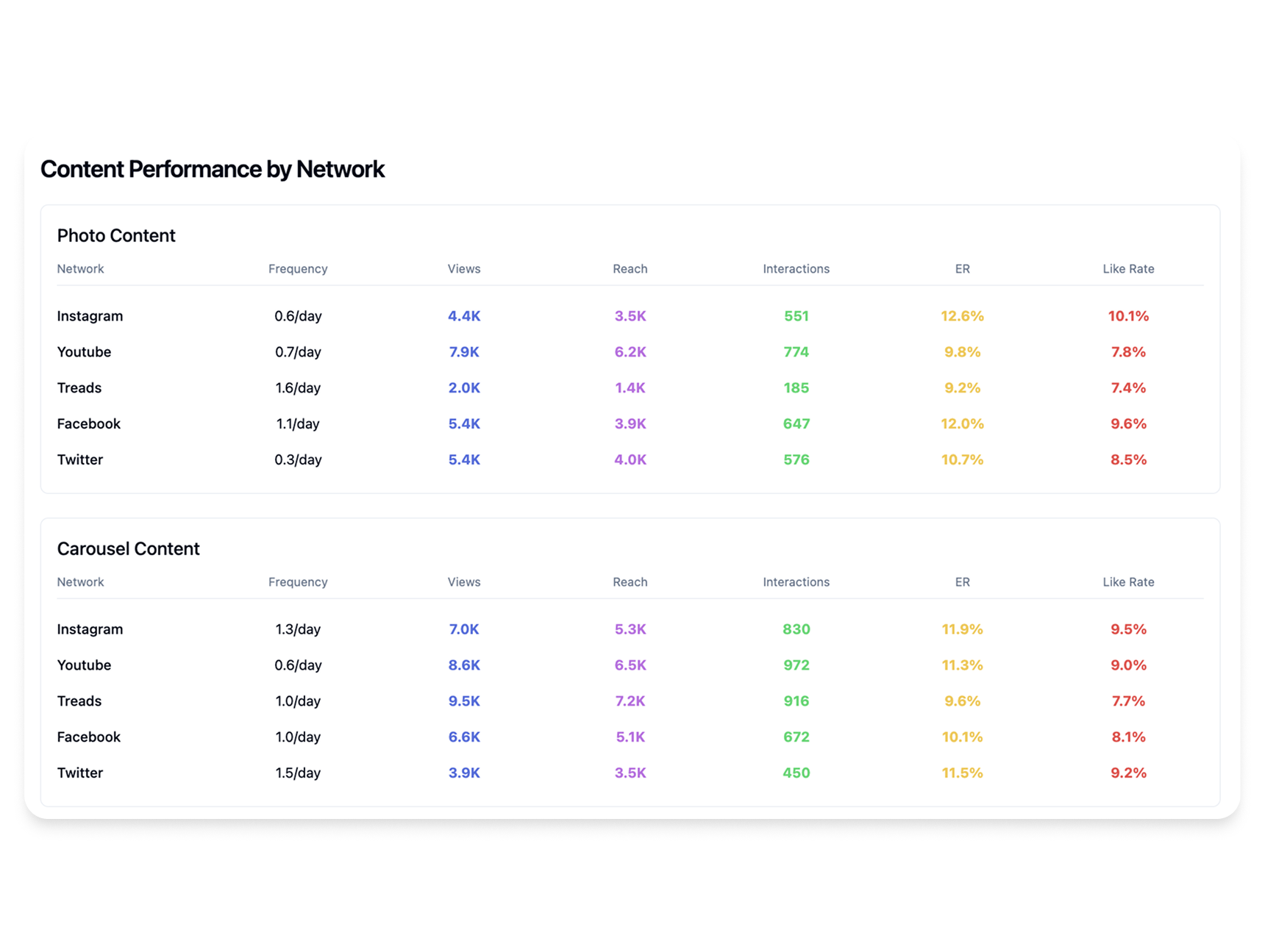Click Like Rate header in Photo Content
This screenshot has height=952, width=1265.
tap(1127, 269)
